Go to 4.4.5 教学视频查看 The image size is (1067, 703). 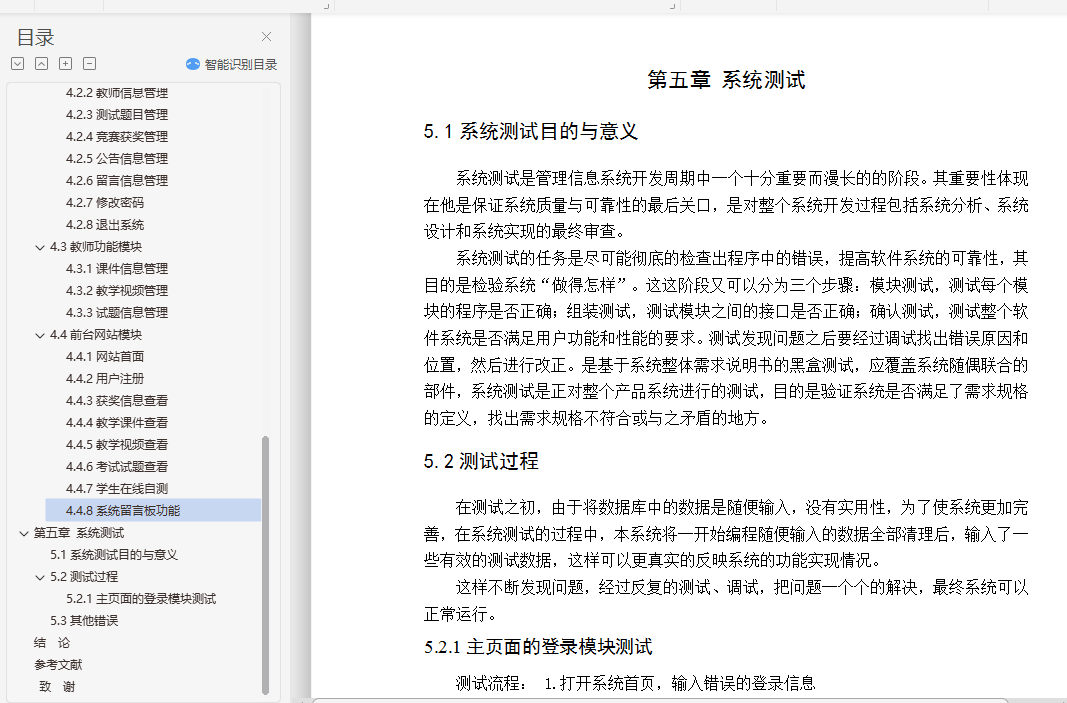(117, 444)
